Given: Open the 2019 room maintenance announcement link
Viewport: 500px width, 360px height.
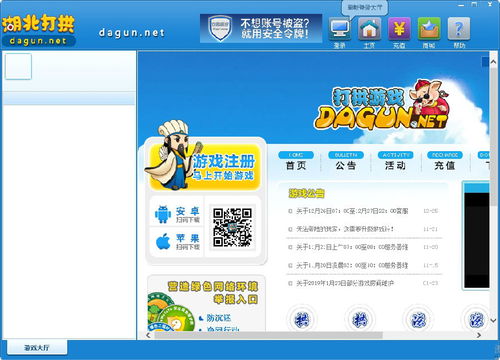Looking at the screenshot, I should pos(345,283).
